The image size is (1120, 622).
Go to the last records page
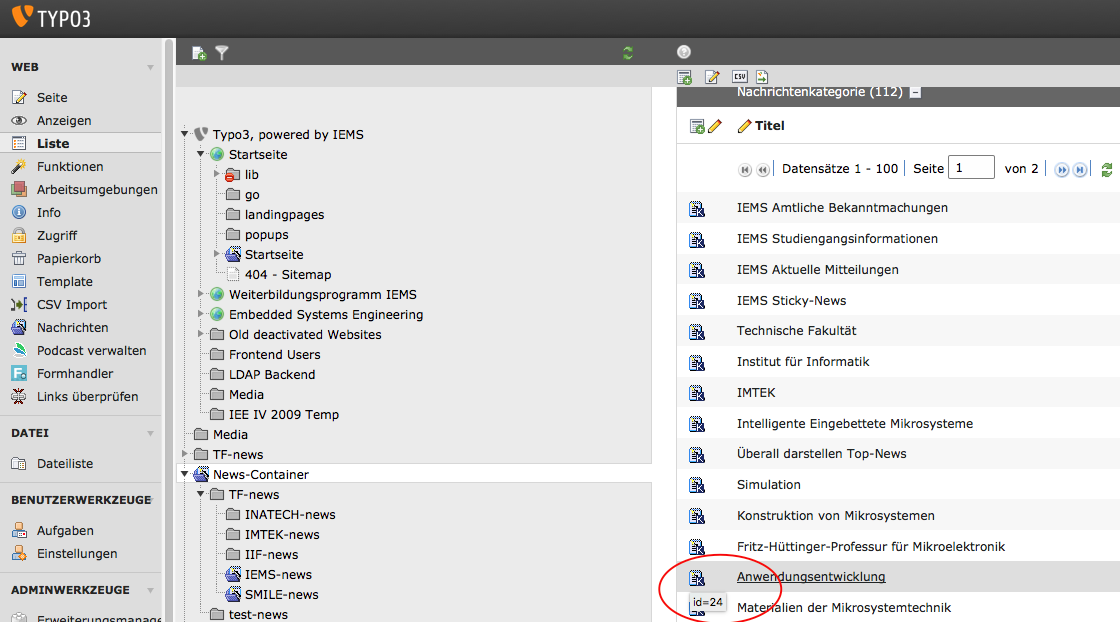click(1080, 169)
